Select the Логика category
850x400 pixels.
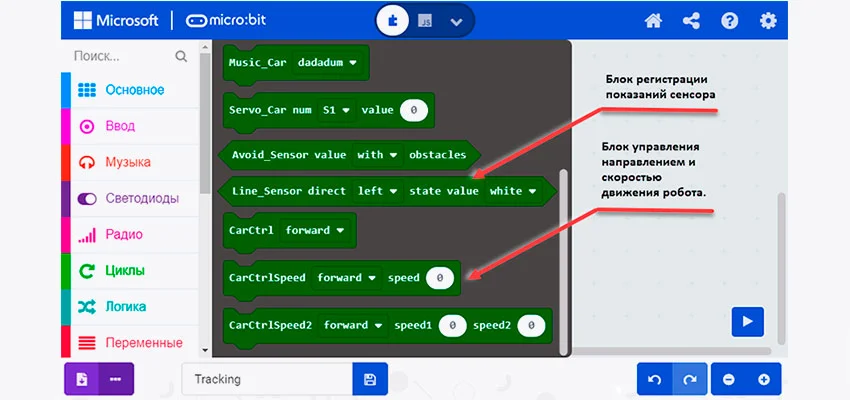coord(126,306)
